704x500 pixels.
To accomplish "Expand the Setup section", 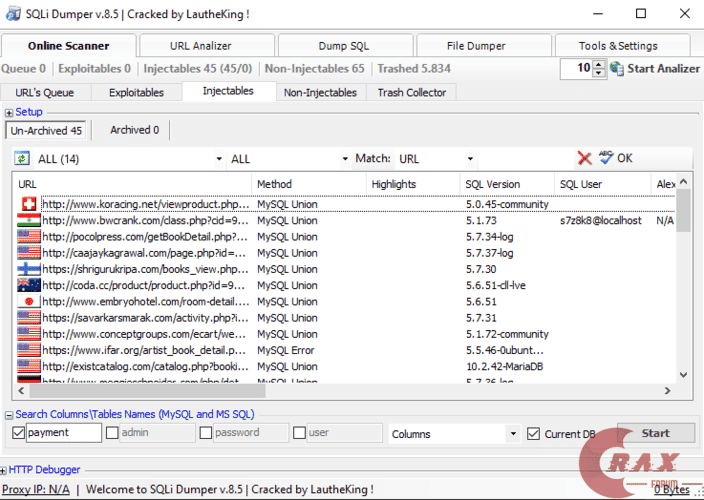I will [9, 113].
